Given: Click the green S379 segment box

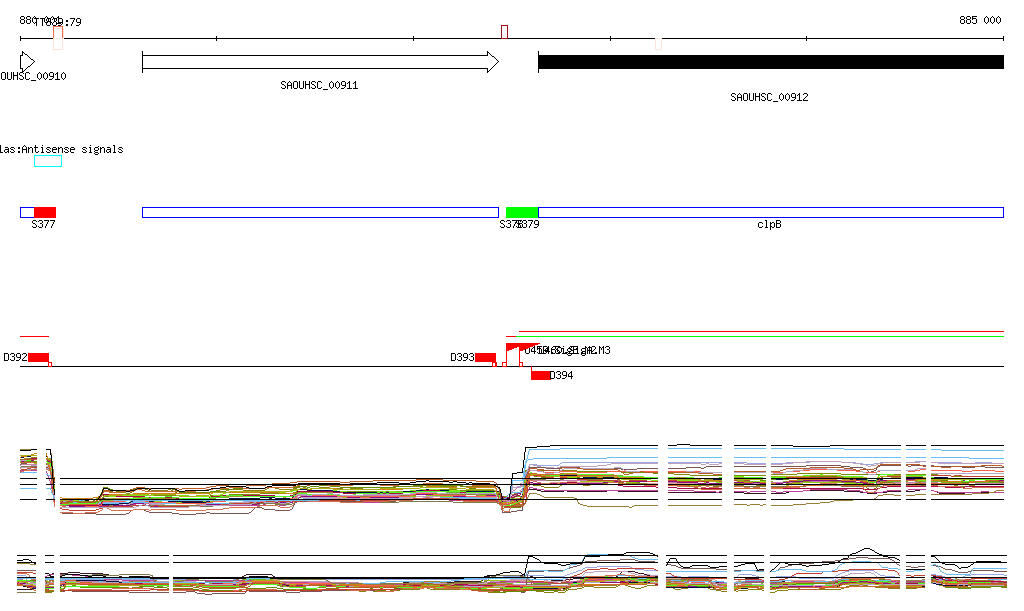Looking at the screenshot, I should [x=522, y=212].
